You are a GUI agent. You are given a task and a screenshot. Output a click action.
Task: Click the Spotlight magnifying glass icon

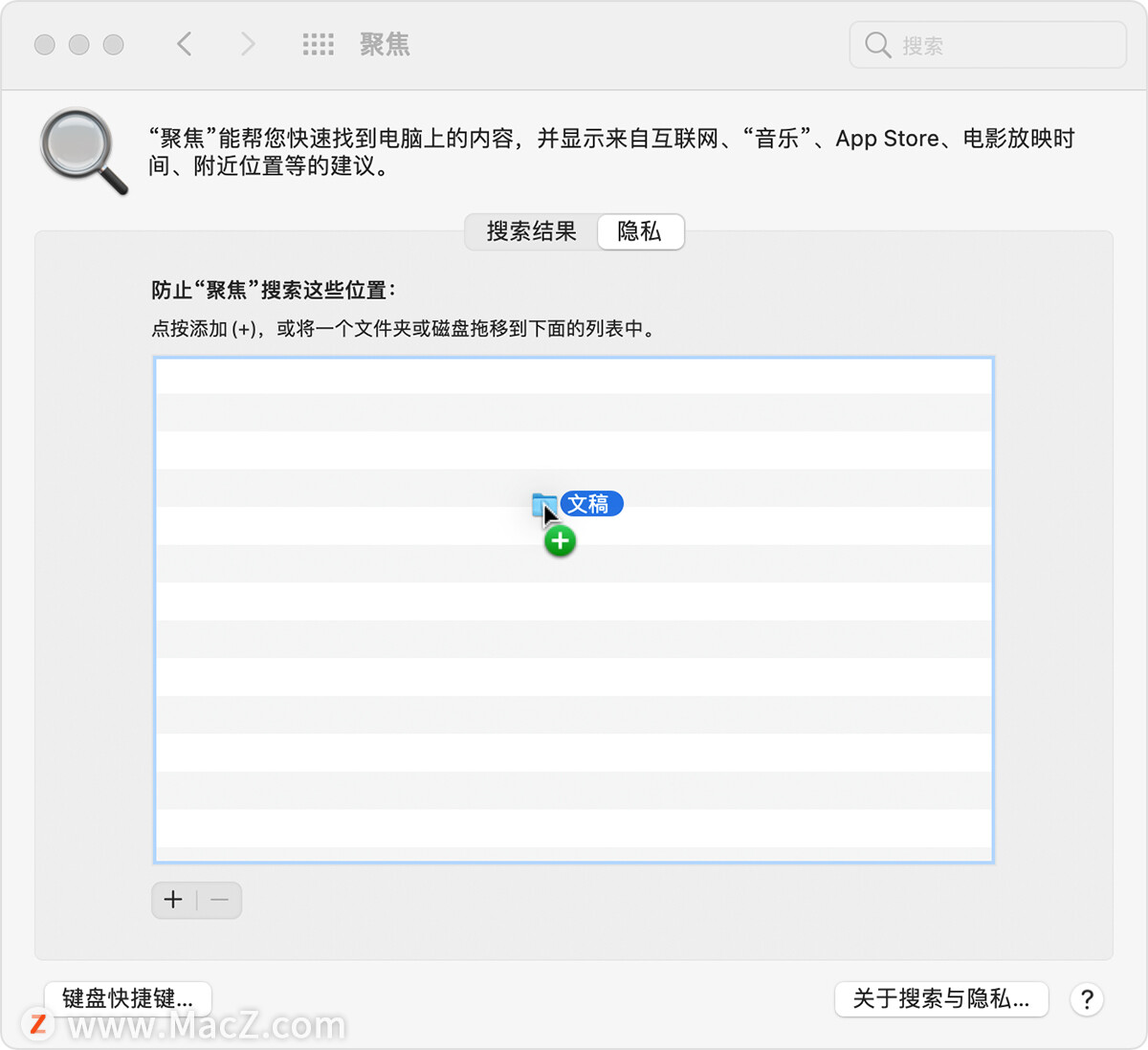[x=84, y=151]
